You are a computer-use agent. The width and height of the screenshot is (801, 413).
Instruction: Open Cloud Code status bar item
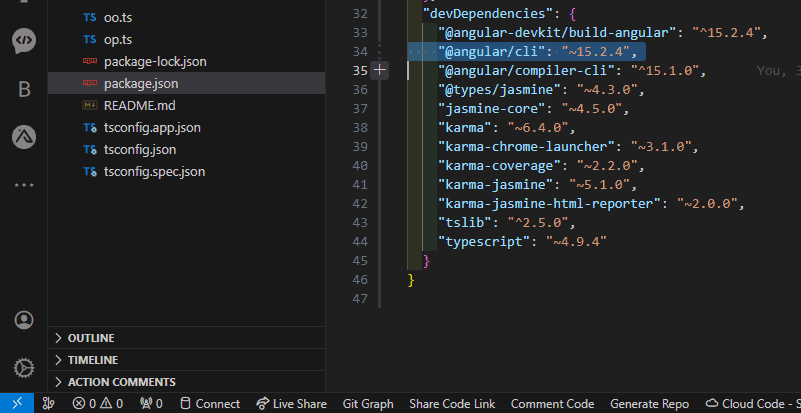[752, 403]
